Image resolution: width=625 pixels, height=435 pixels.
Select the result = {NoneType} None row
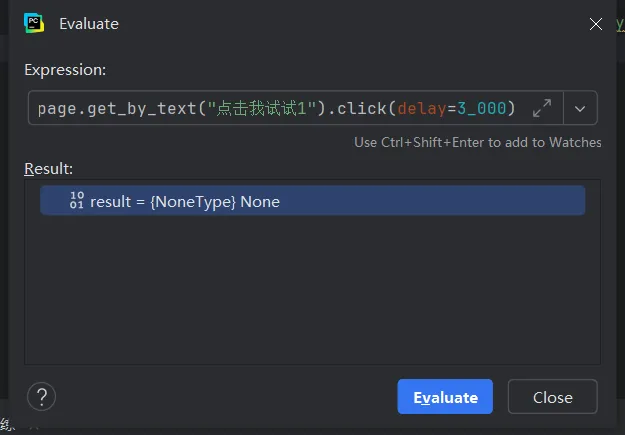coord(312,201)
